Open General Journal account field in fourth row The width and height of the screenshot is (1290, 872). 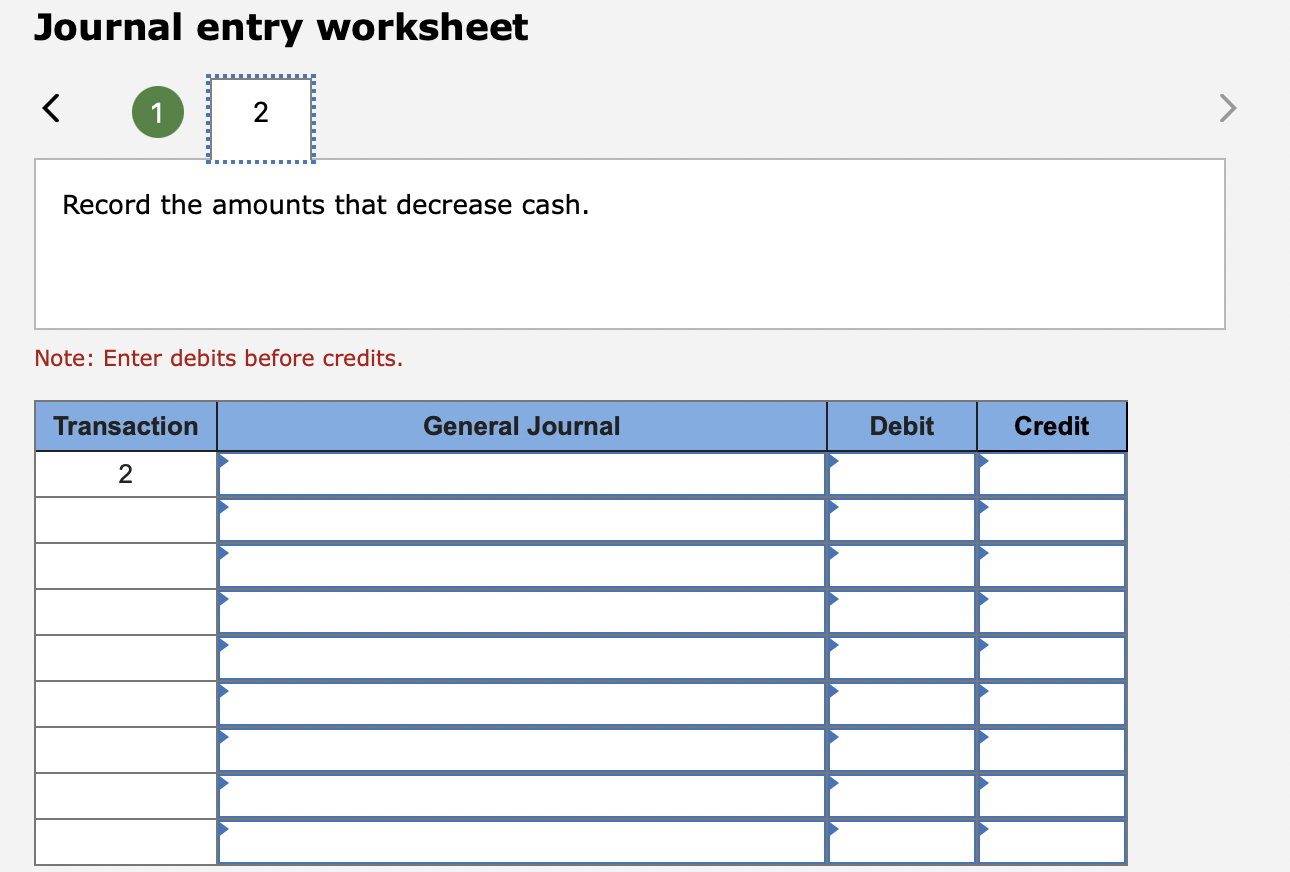[x=522, y=612]
